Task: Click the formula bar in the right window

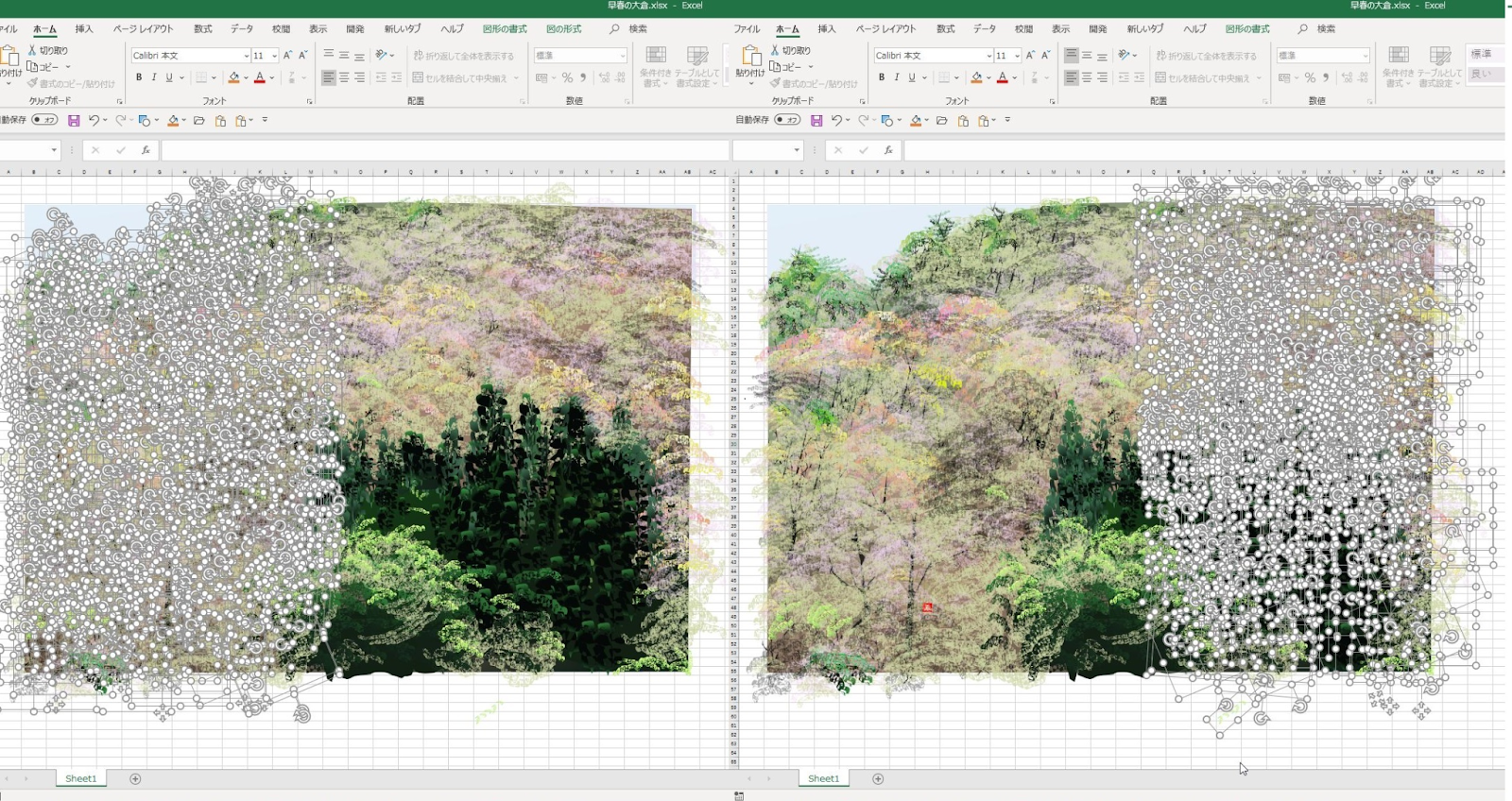Action: pyautogui.click(x=1203, y=150)
